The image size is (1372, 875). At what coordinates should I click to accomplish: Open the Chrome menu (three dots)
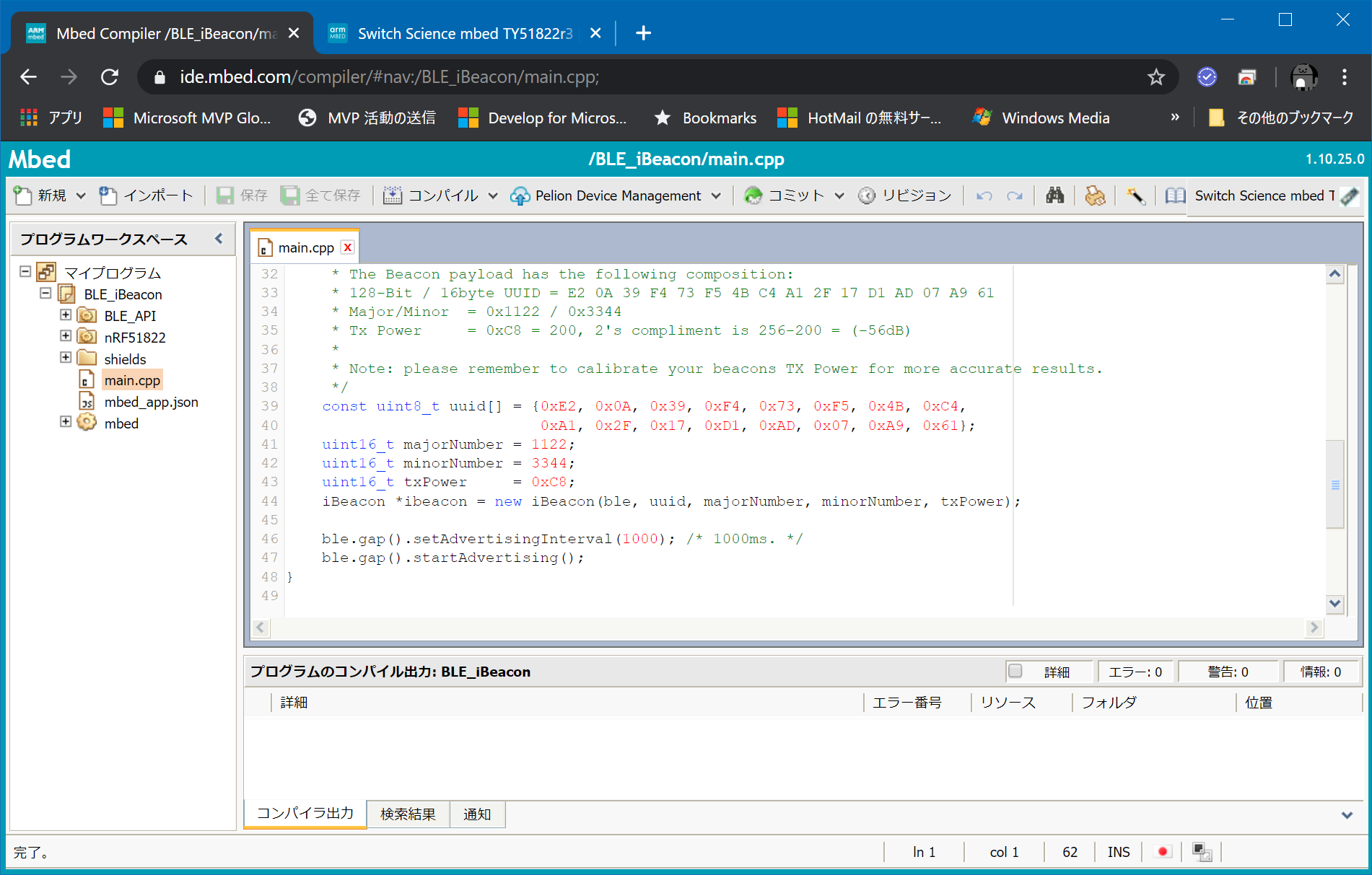coord(1344,77)
